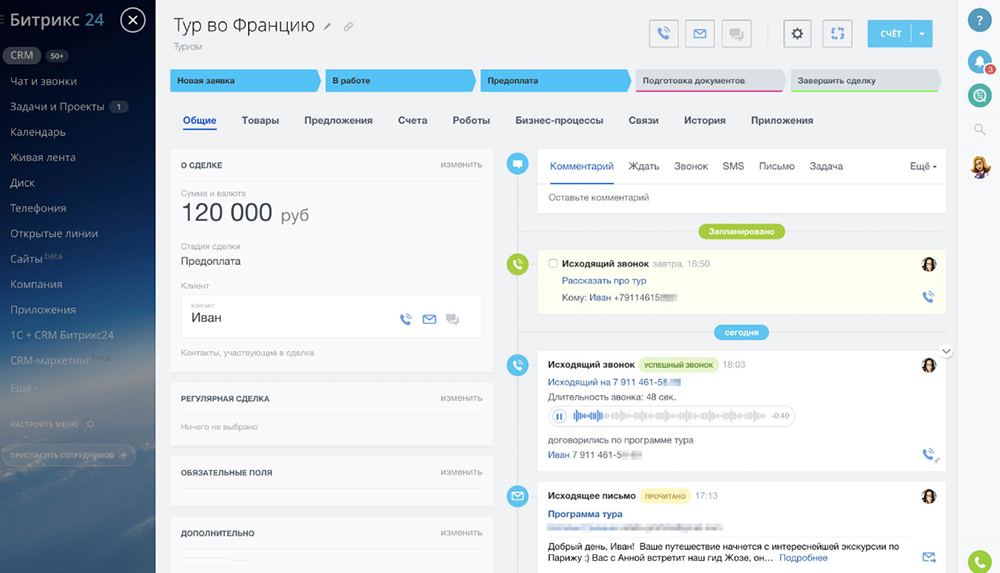Viewport: 1000px width, 573px height.
Task: Switch to SMS activity tab
Action: click(x=733, y=166)
